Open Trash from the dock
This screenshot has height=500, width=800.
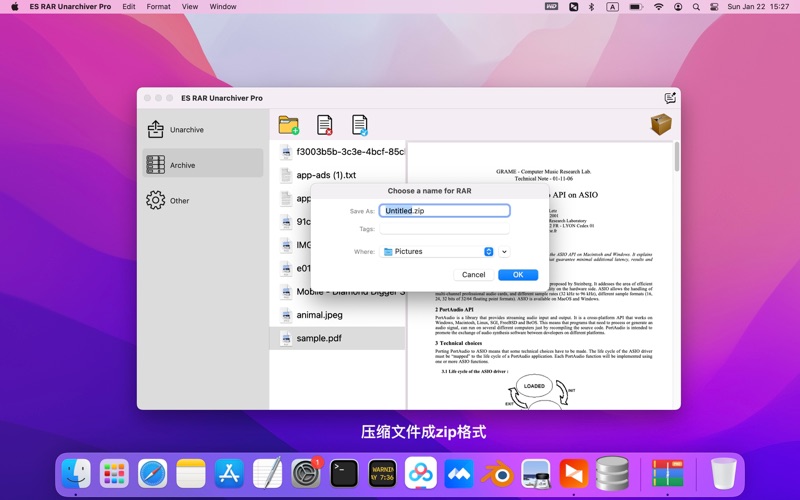tap(723, 473)
